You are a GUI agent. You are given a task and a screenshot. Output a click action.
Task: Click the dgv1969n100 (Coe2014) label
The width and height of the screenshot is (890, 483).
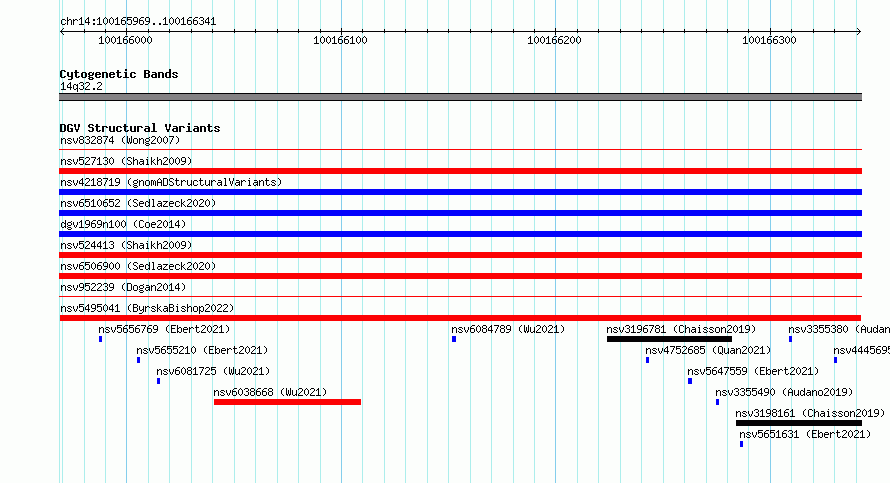pyautogui.click(x=123, y=224)
